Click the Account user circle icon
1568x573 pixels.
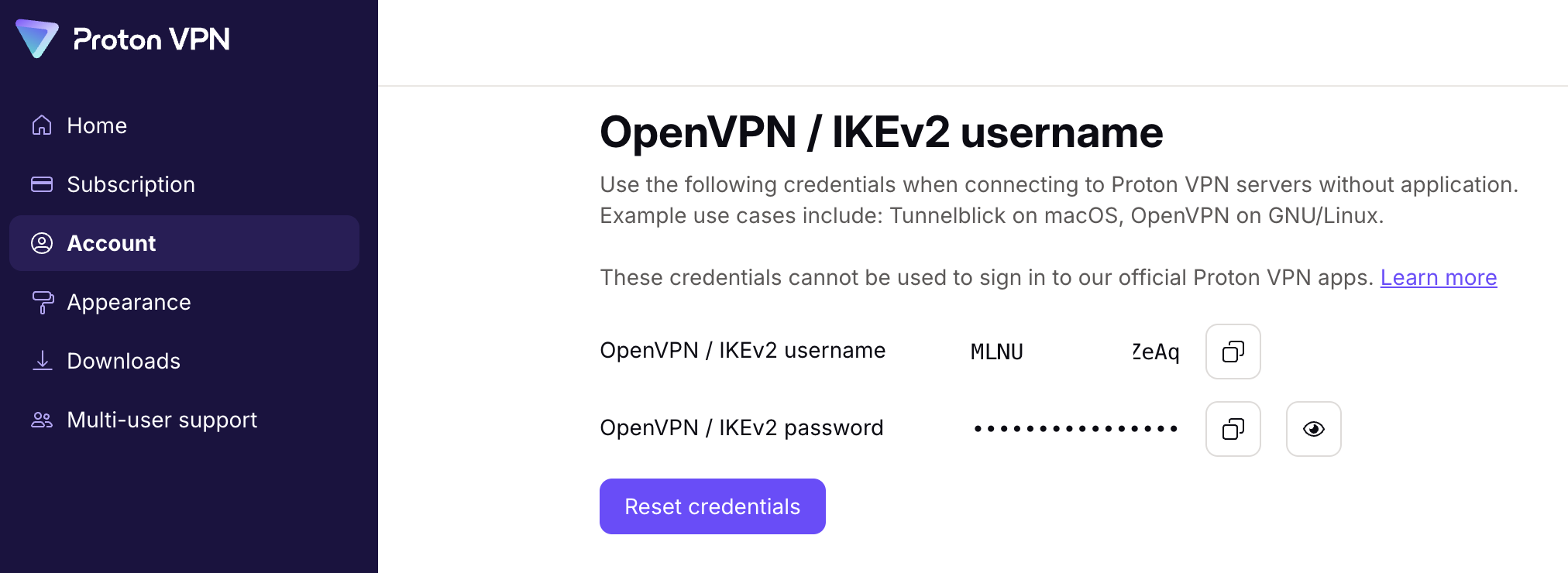(x=42, y=243)
